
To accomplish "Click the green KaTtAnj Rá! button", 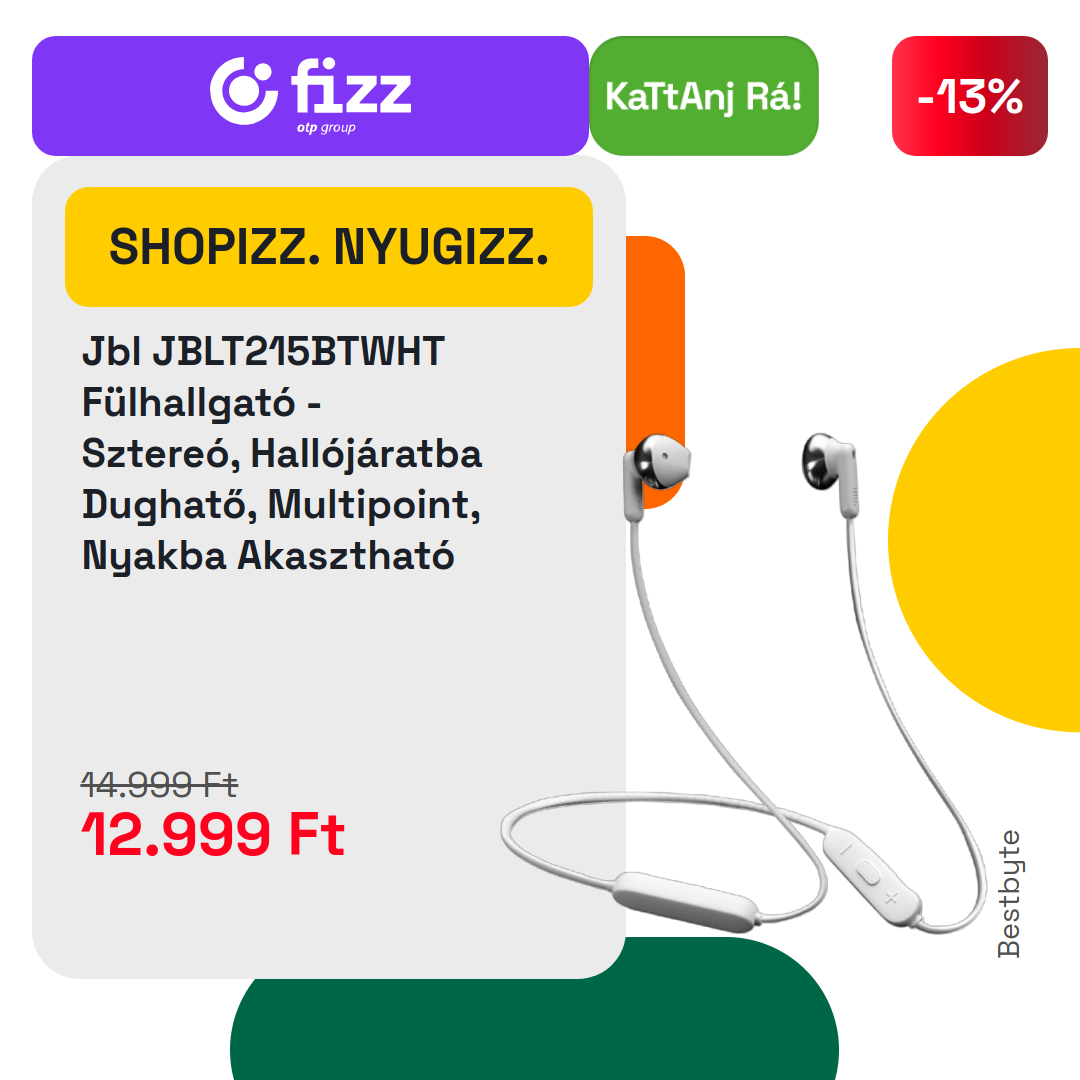I will [x=704, y=96].
